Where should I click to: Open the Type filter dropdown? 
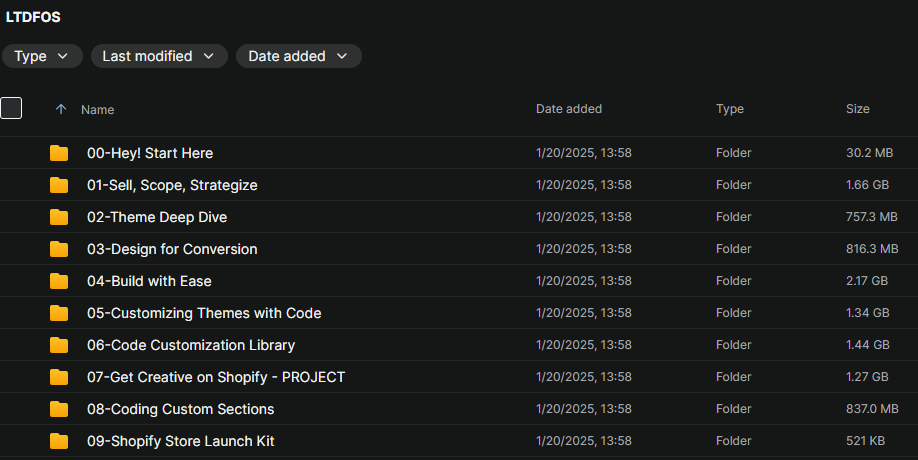(x=42, y=56)
